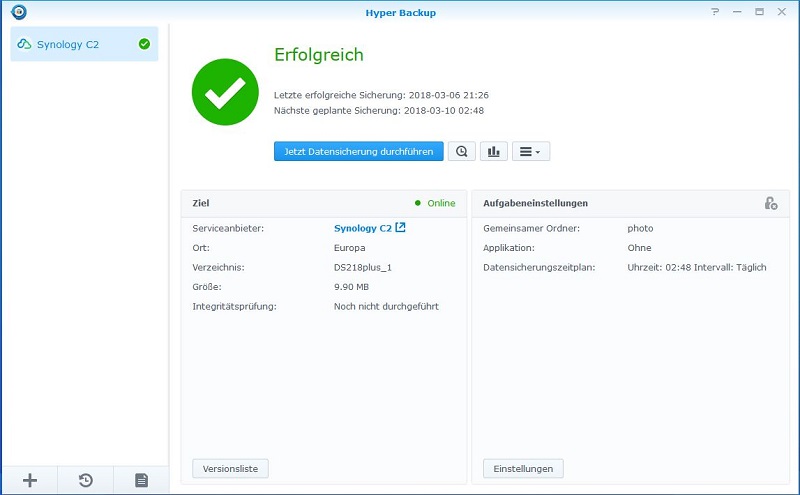This screenshot has width=800, height=495.
Task: Start backup with Jetzt Datensicherung durchführen
Action: click(359, 152)
